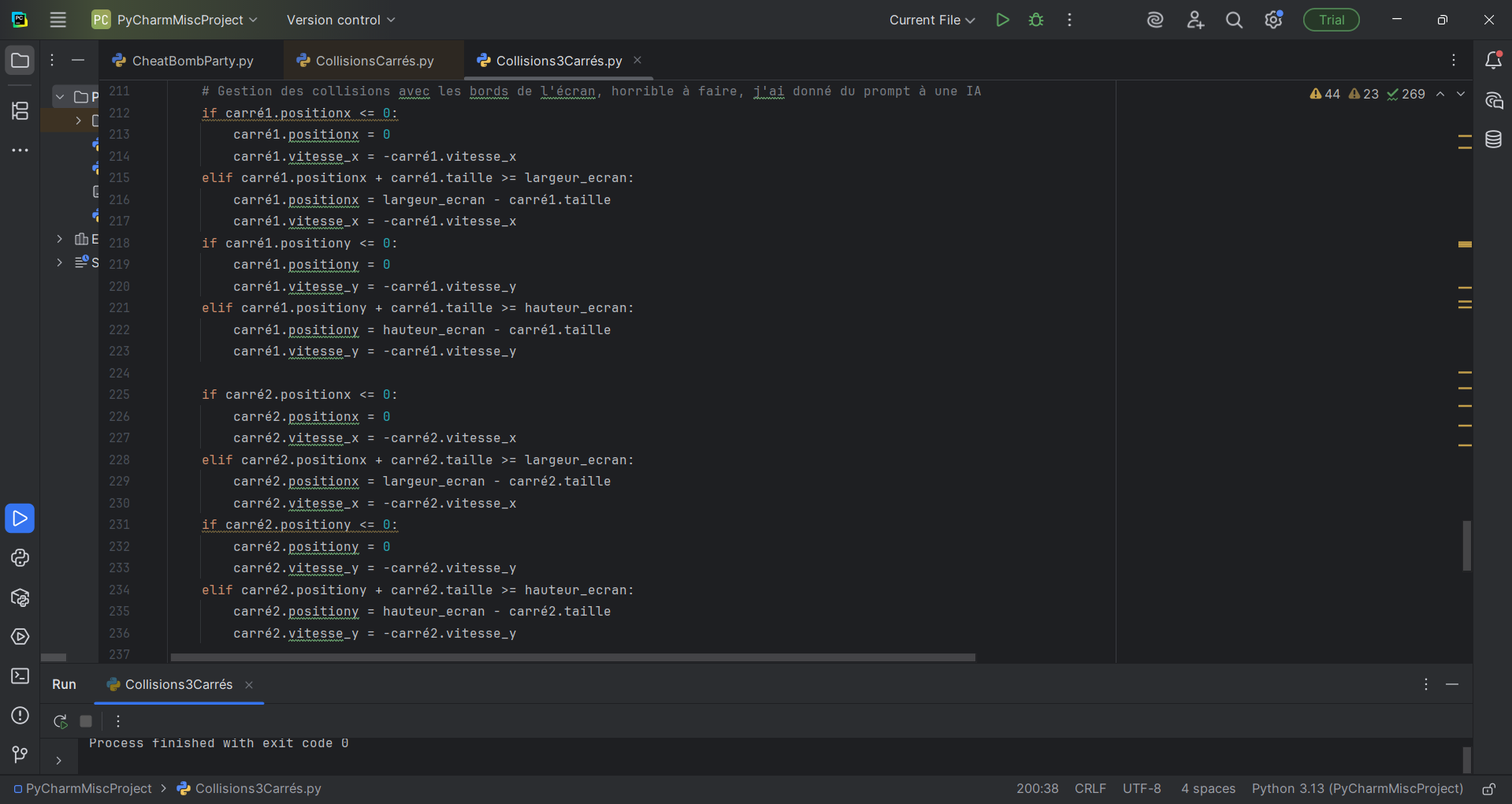
Task: Click the editor vertical scrollbar thumb
Action: point(1466,545)
